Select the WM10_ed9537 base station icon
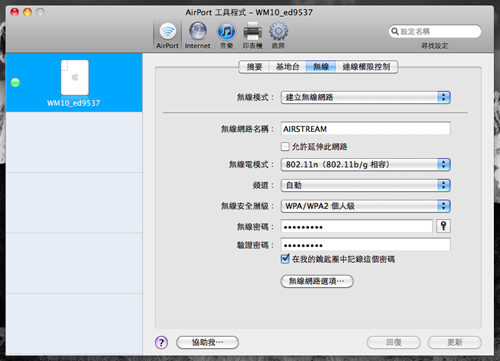Image resolution: width=500 pixels, height=361 pixels. click(75, 78)
